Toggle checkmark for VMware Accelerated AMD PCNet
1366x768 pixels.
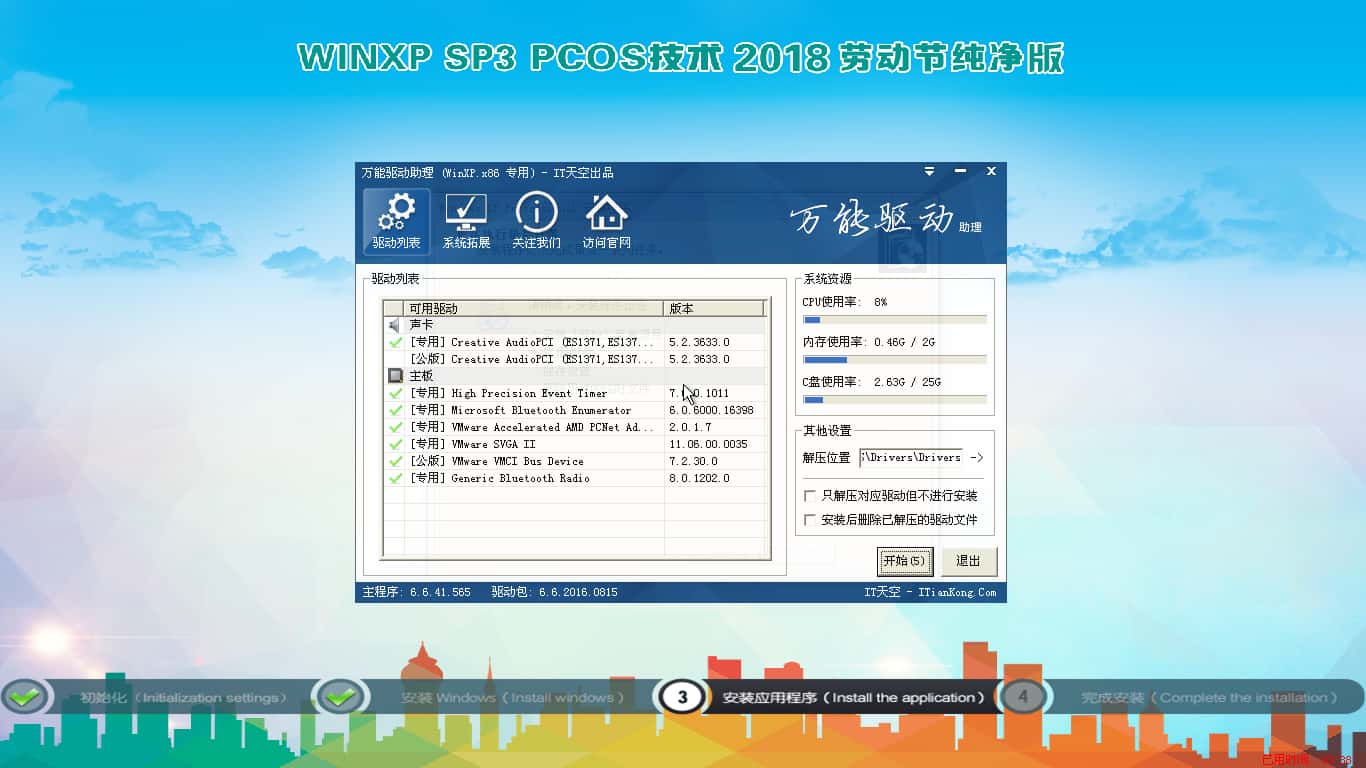point(396,427)
